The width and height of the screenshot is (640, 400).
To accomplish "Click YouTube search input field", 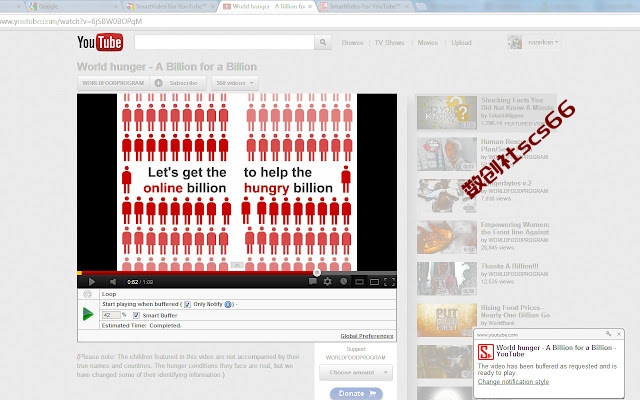I will [224, 42].
